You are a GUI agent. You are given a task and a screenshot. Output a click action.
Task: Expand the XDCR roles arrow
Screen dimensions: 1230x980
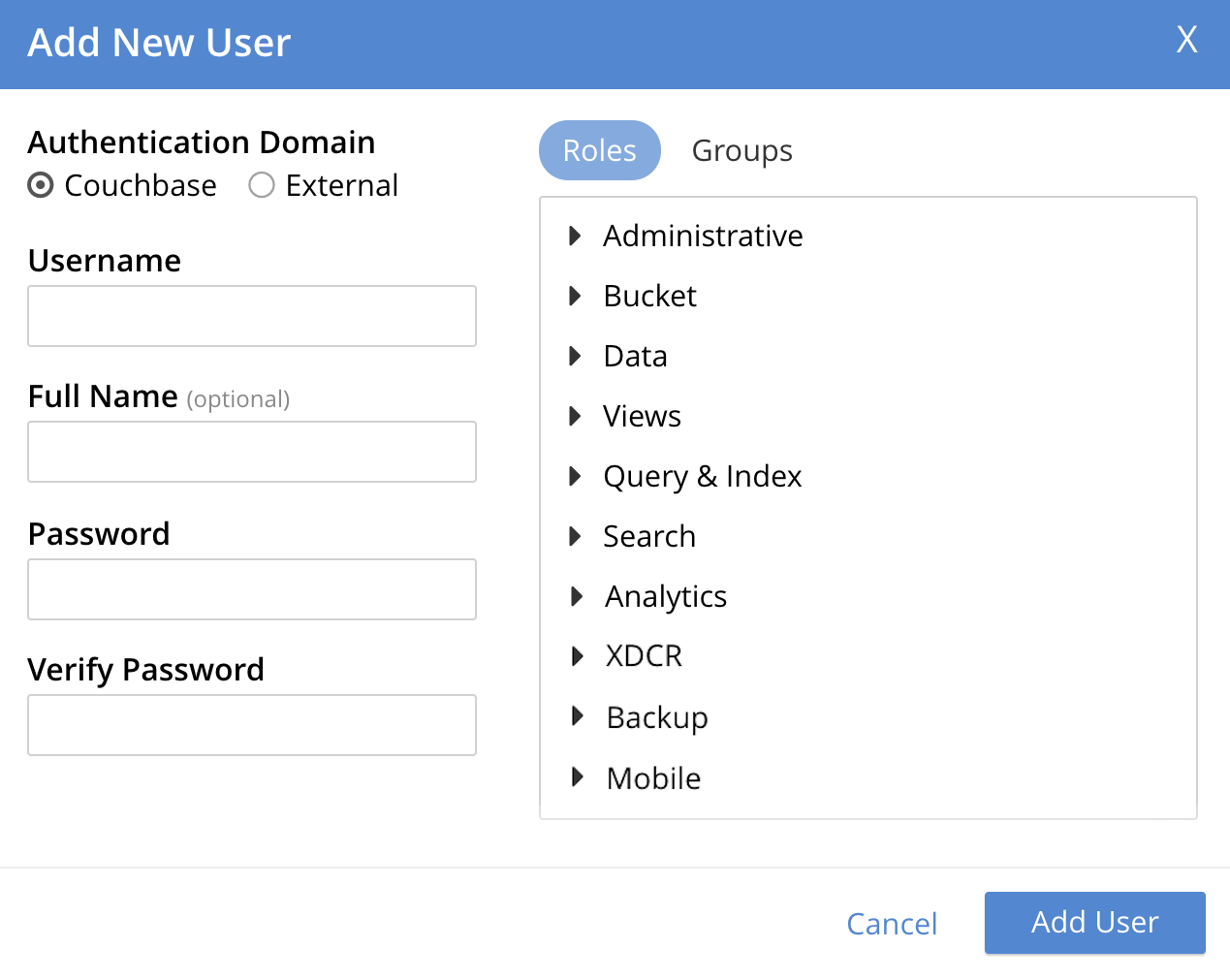point(577,656)
